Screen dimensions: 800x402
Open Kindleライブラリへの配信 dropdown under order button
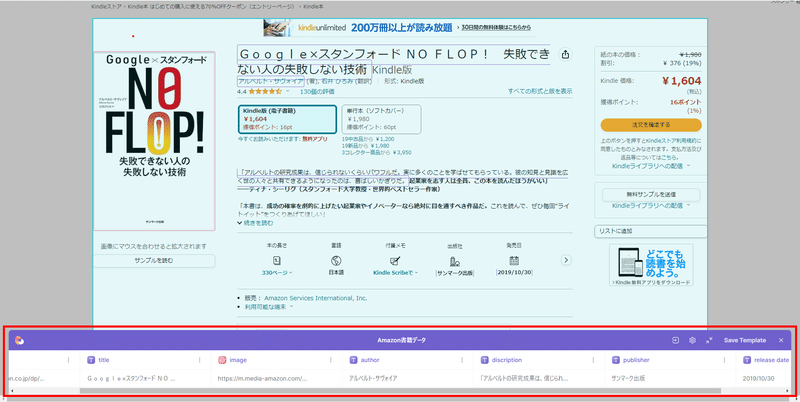click(x=651, y=166)
